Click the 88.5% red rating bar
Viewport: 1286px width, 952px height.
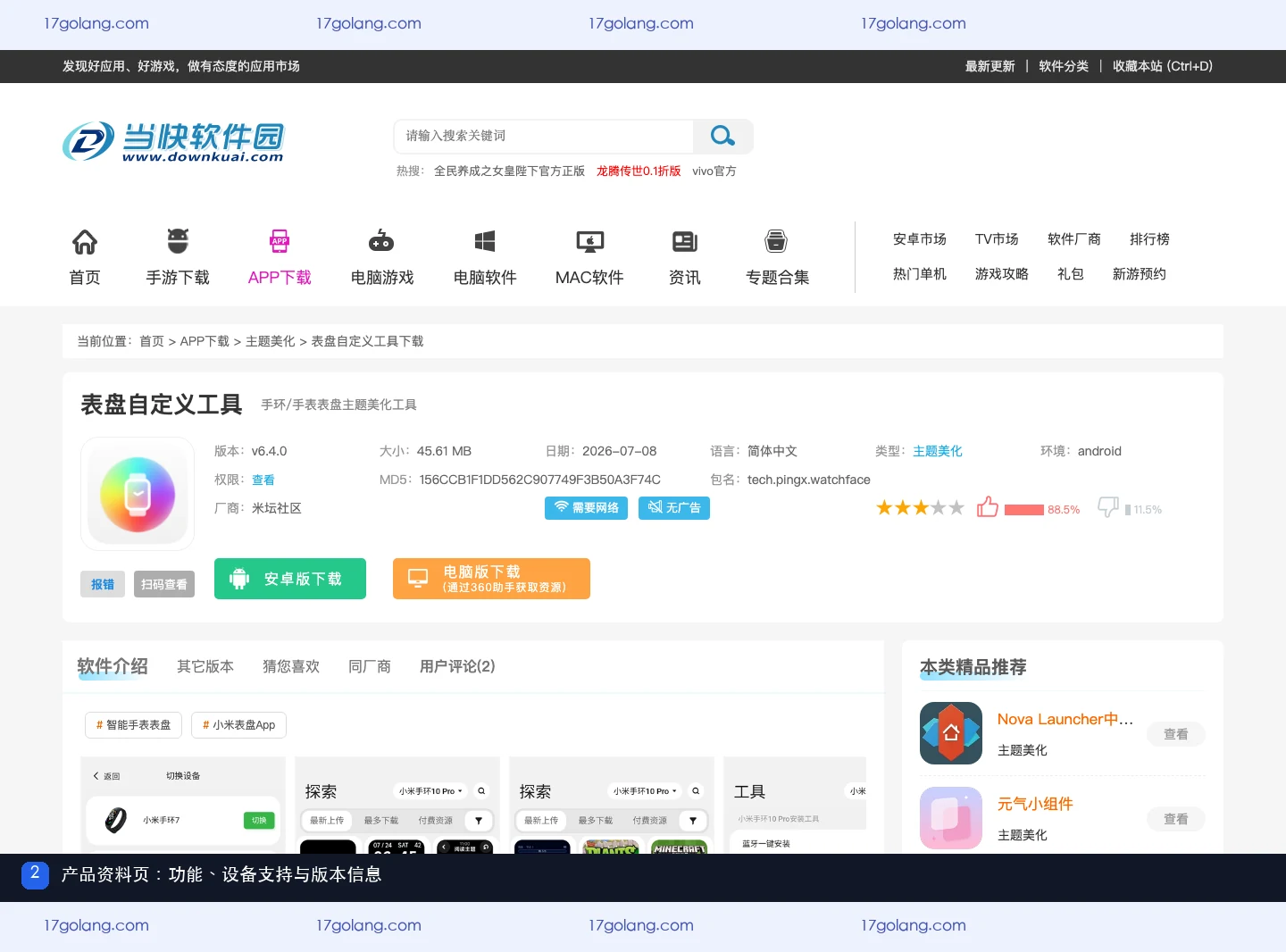click(x=1024, y=510)
